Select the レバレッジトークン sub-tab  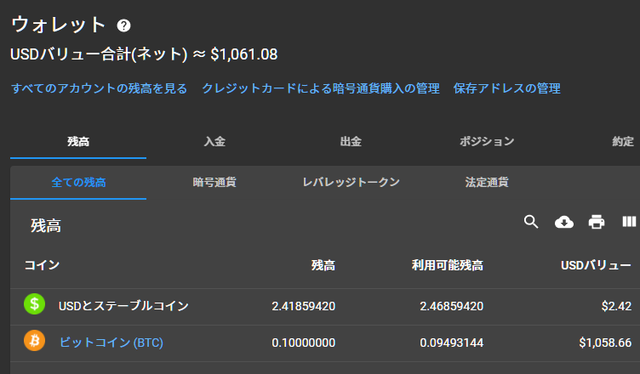point(351,182)
